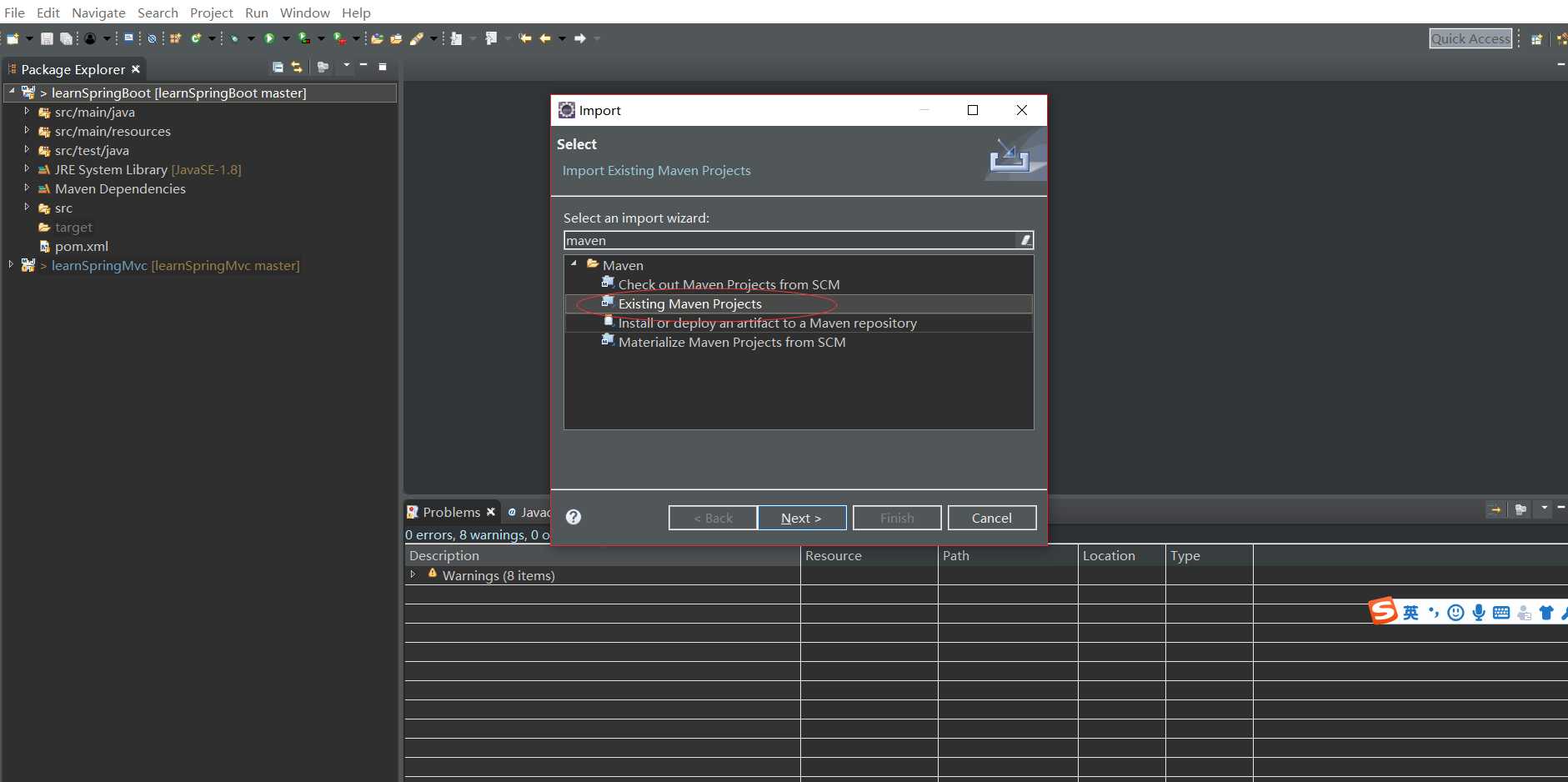Open the Window menu
The image size is (1568, 782).
[x=304, y=13]
